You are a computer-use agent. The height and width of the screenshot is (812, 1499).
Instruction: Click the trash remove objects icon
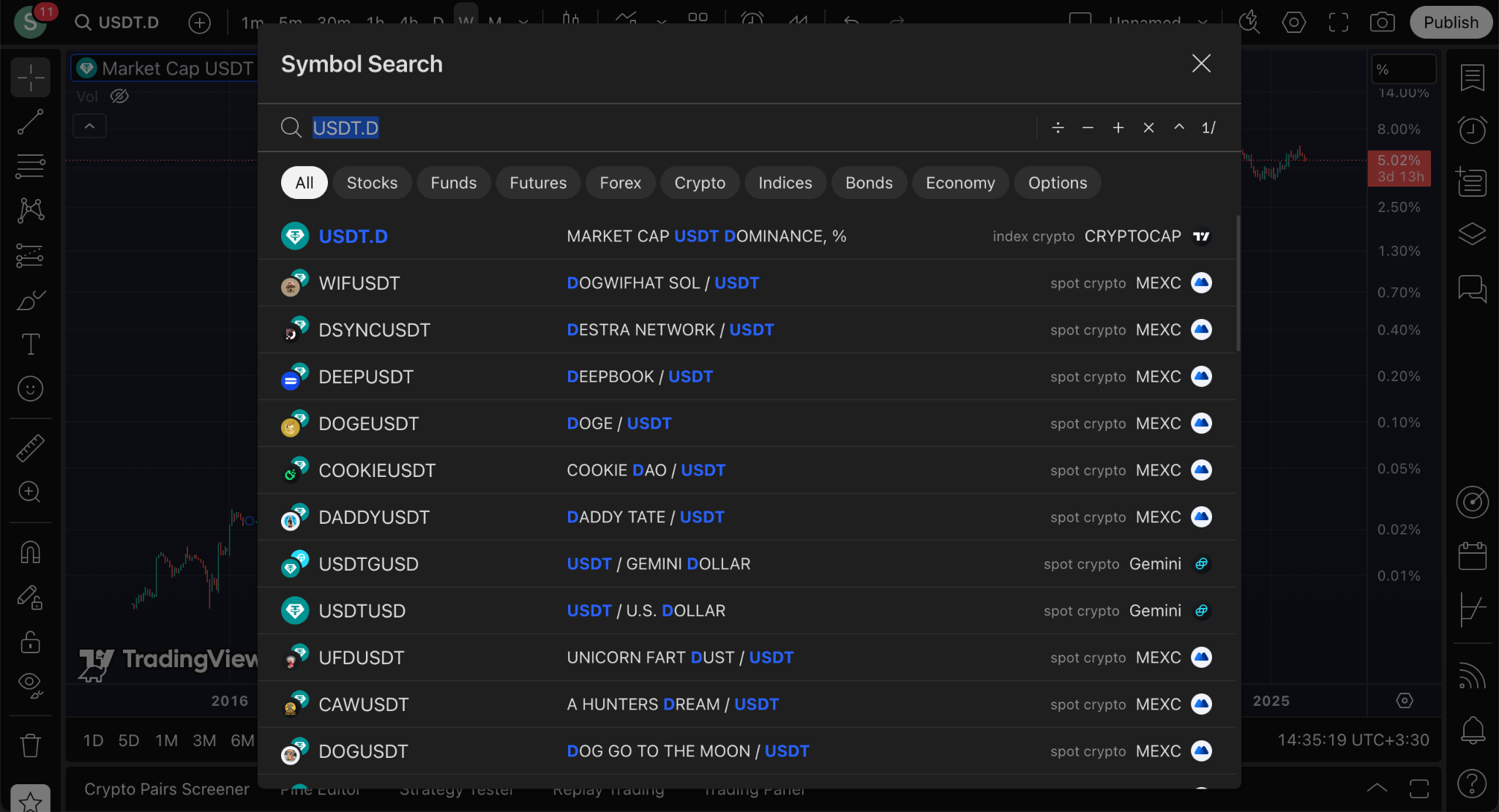[x=31, y=745]
